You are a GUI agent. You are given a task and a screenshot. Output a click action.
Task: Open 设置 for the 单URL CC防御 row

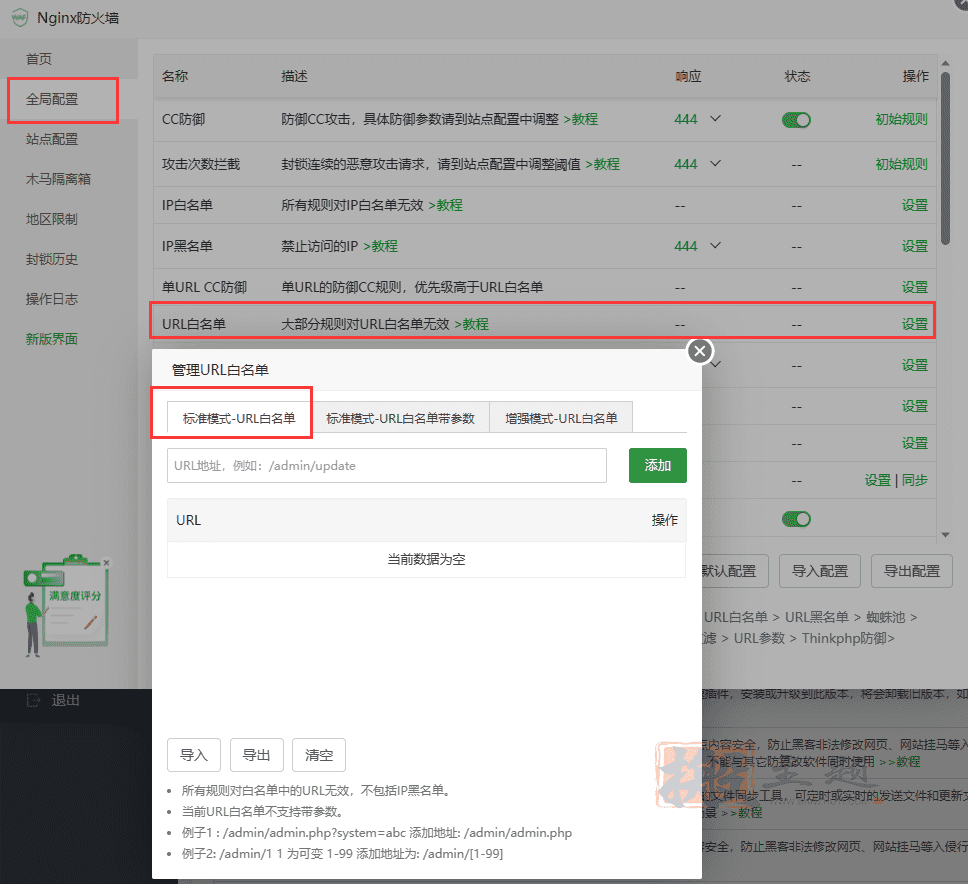[x=915, y=287]
